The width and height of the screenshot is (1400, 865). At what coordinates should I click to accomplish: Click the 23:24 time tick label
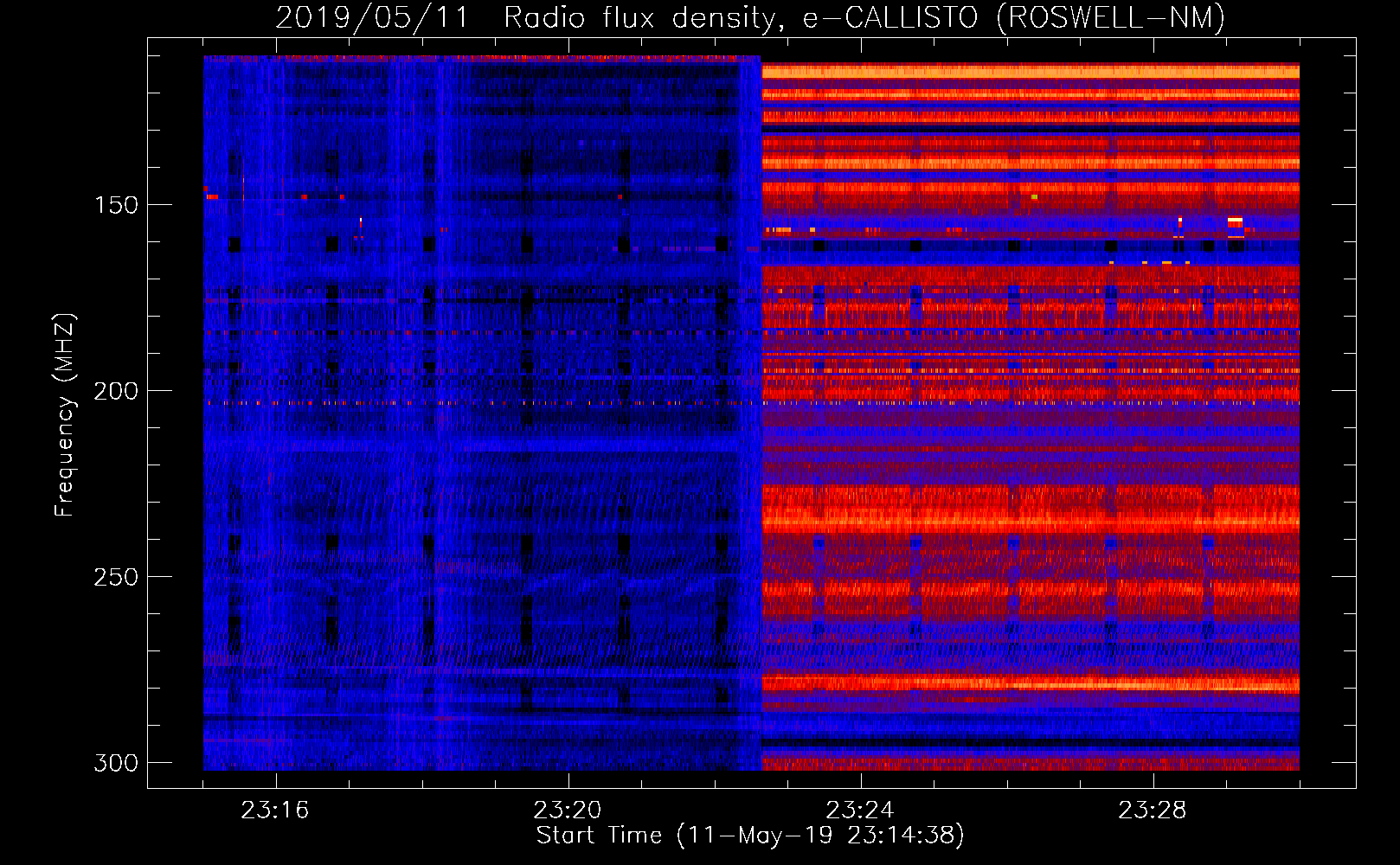click(x=860, y=811)
